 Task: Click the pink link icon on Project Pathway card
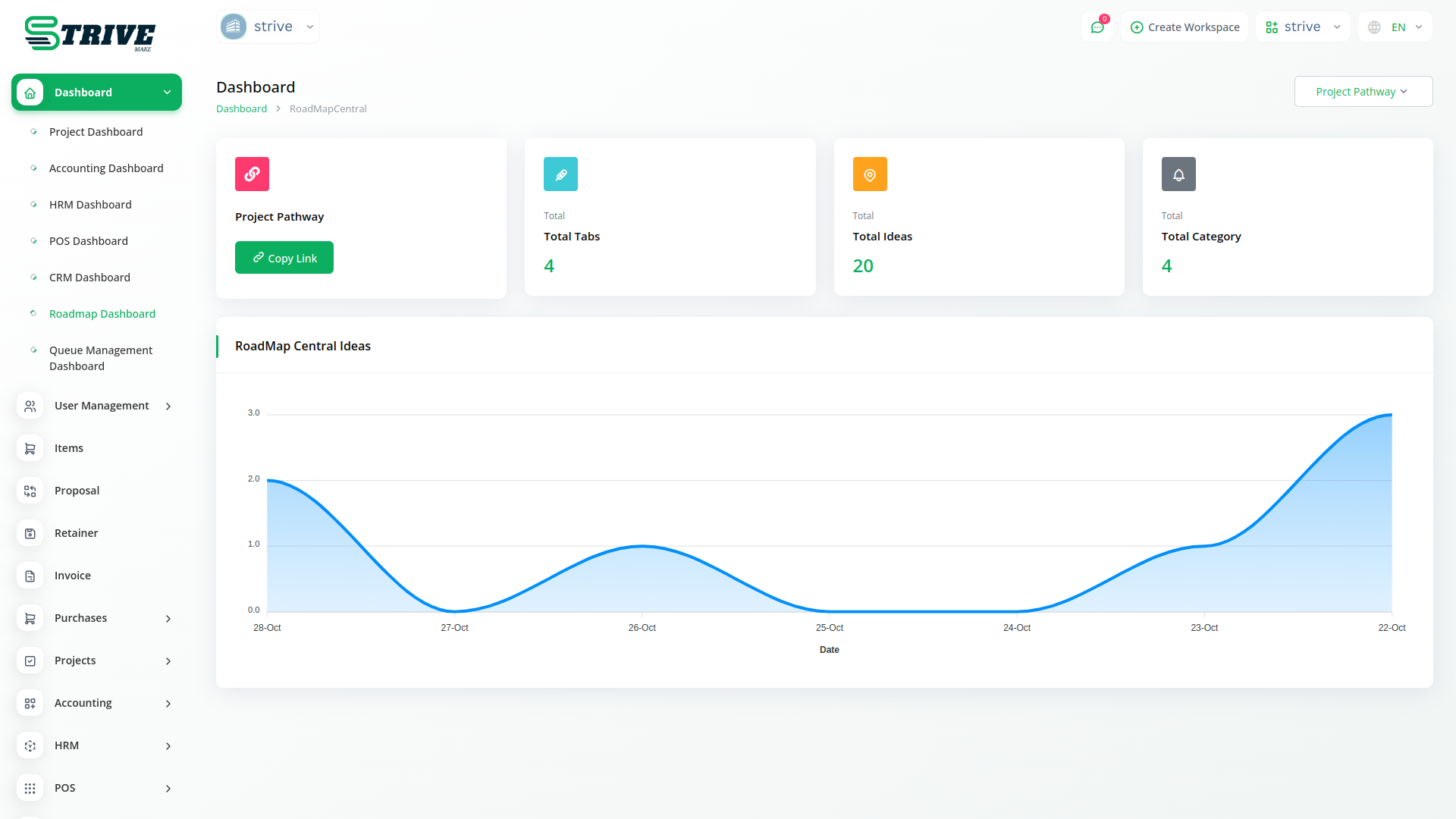(252, 174)
